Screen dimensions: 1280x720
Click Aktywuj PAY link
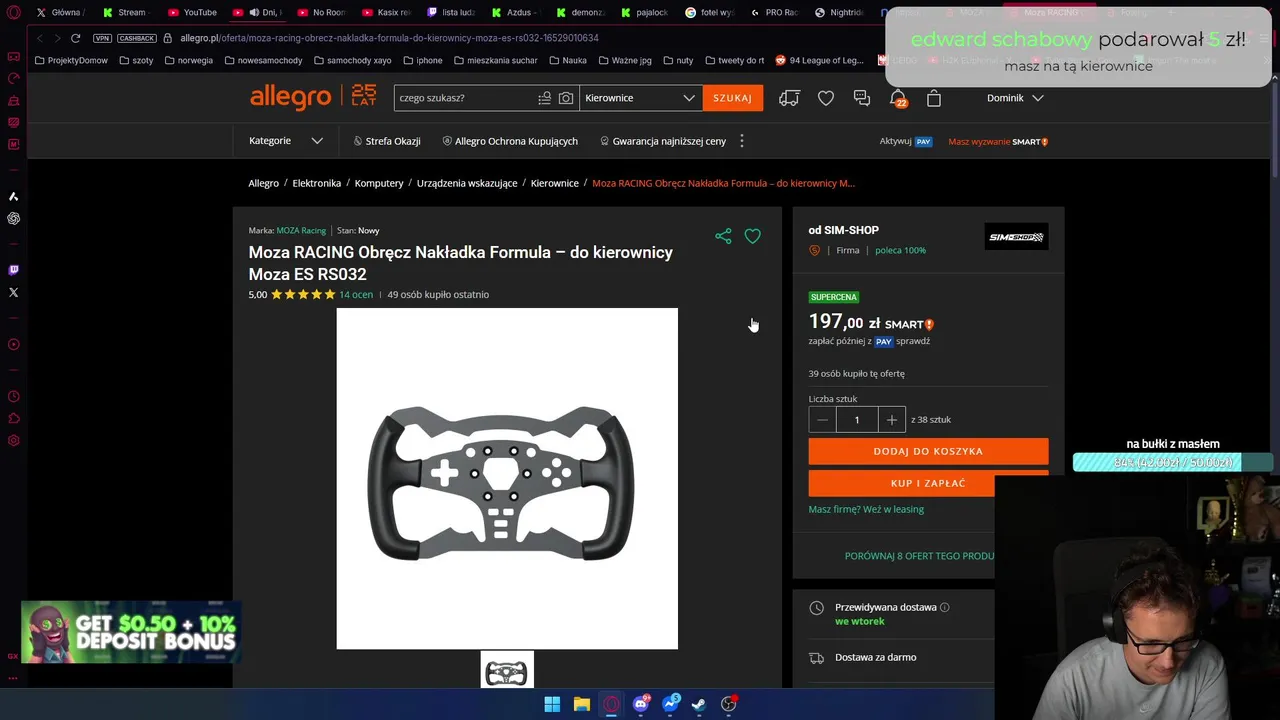click(906, 142)
